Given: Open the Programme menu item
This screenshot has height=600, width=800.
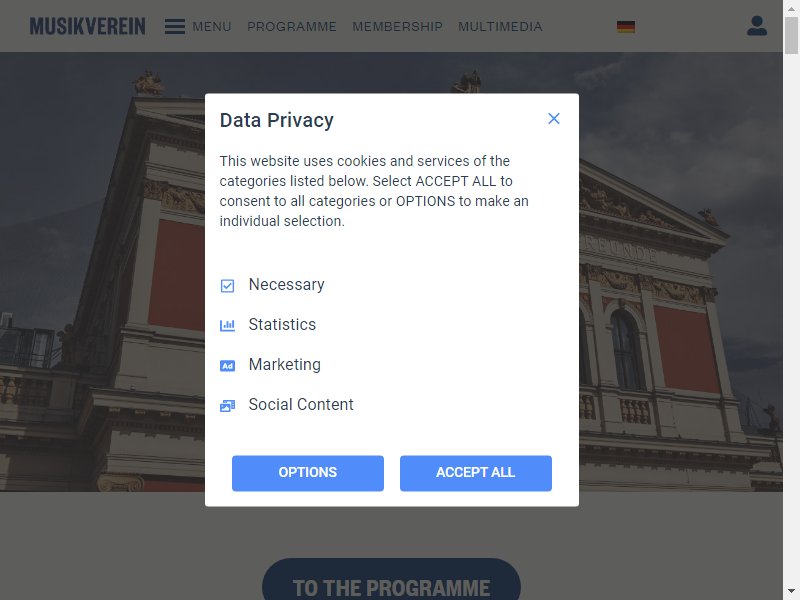Looking at the screenshot, I should coord(292,27).
